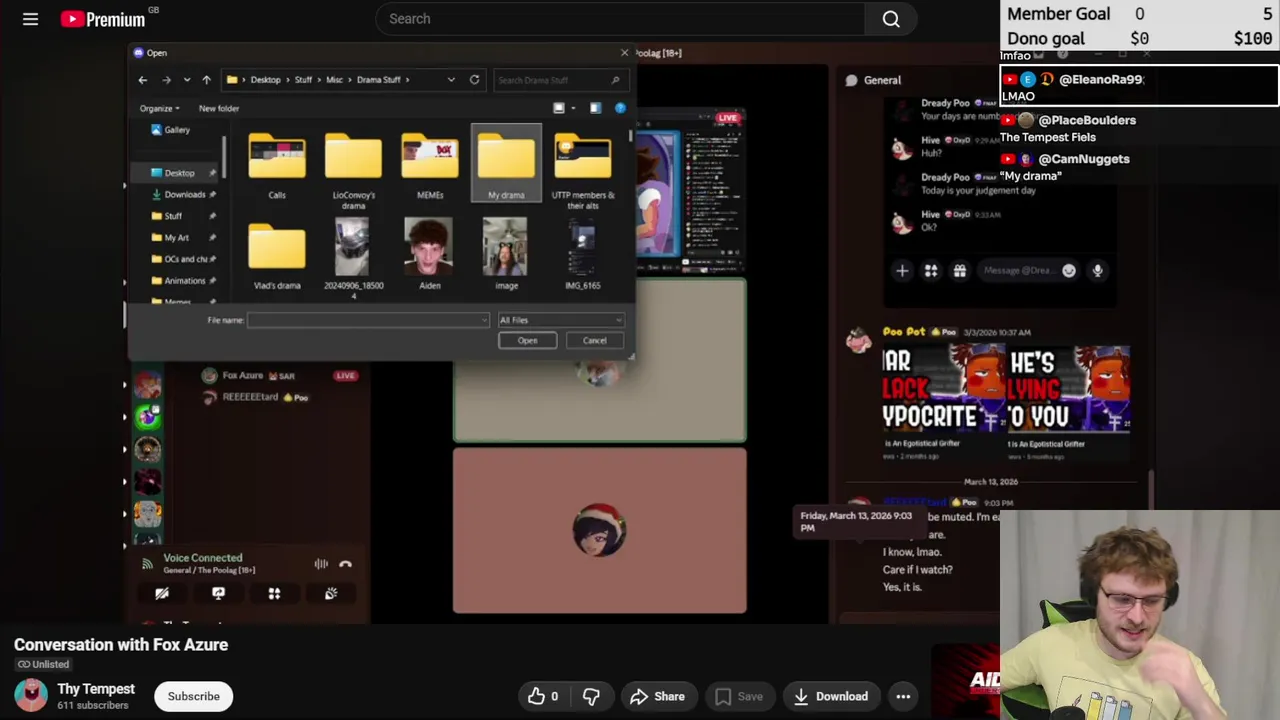
Task: Select the Calls folder
Action: 277,166
